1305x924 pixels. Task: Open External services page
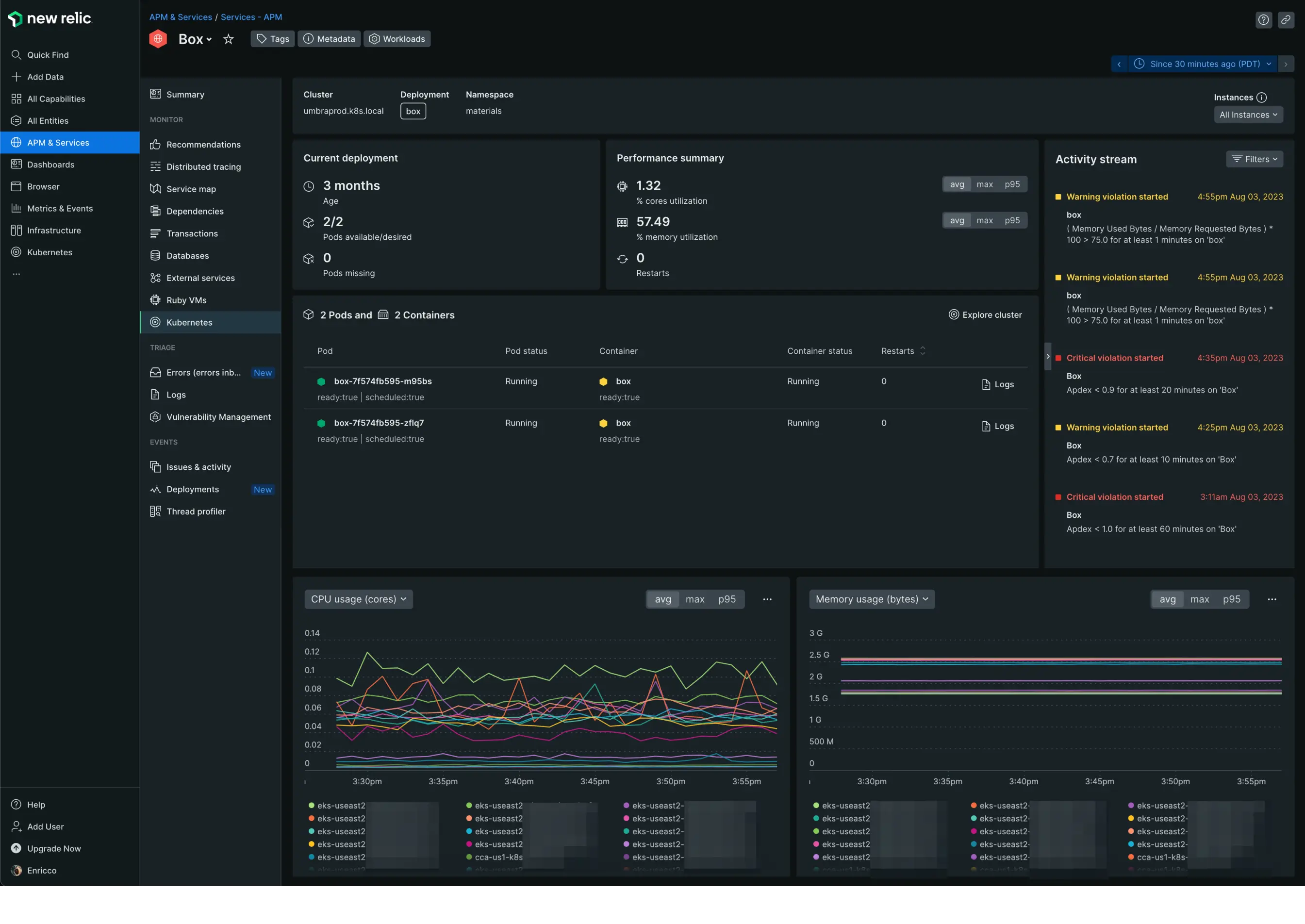(211, 278)
